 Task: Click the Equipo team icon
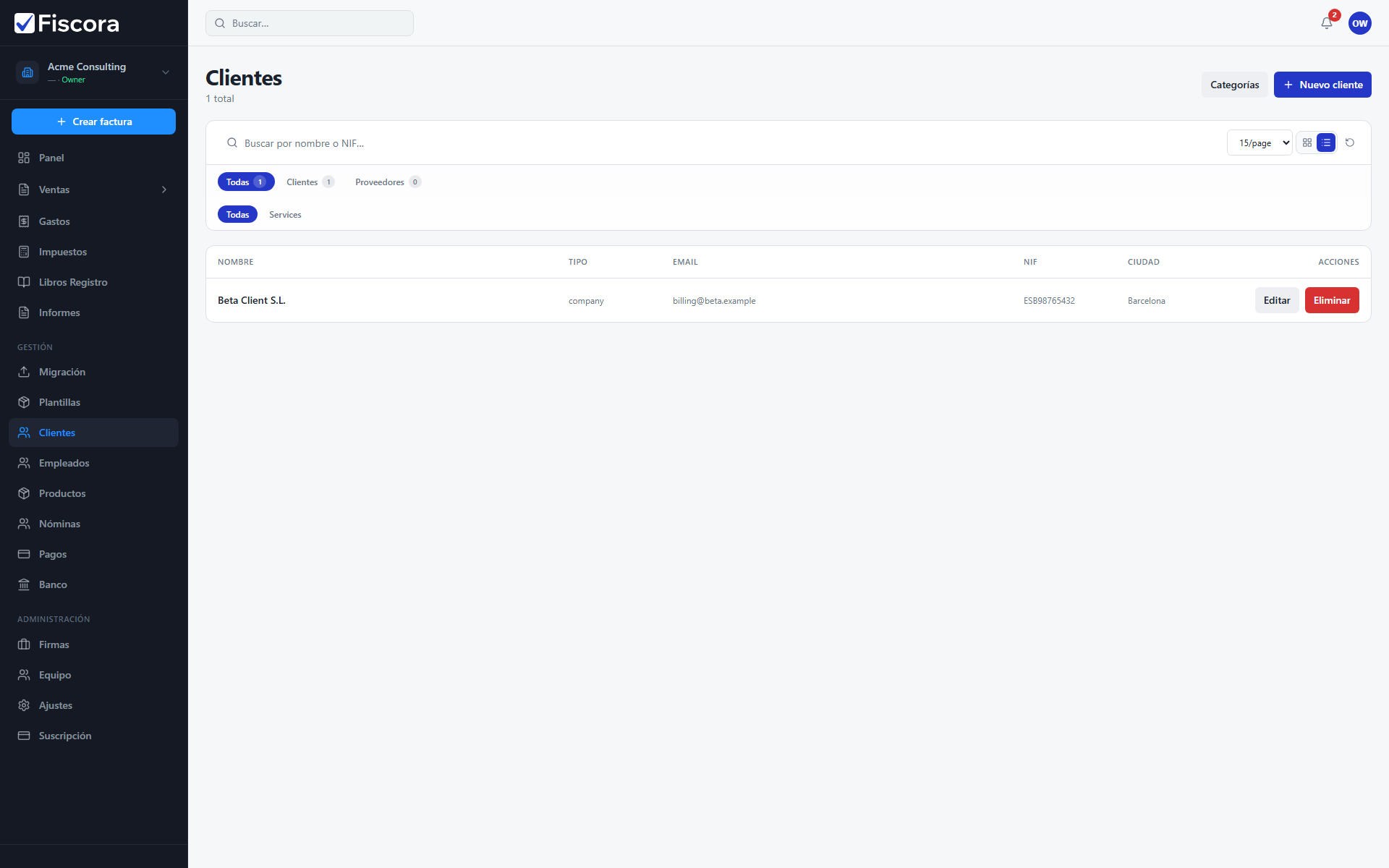[x=24, y=675]
